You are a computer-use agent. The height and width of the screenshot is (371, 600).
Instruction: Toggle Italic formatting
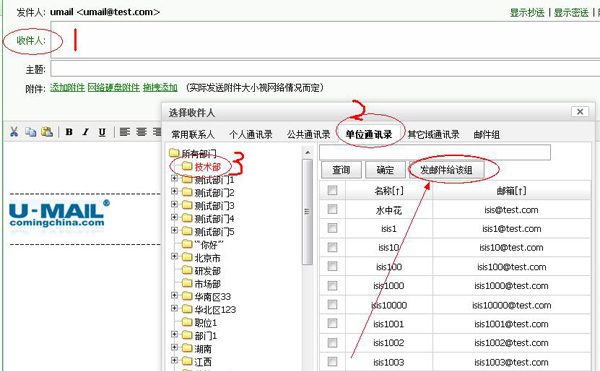tap(86, 132)
